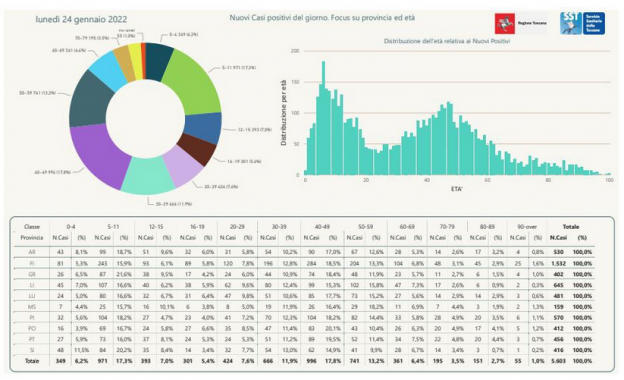
Task: Click the Classe column header
Action: tap(31, 226)
